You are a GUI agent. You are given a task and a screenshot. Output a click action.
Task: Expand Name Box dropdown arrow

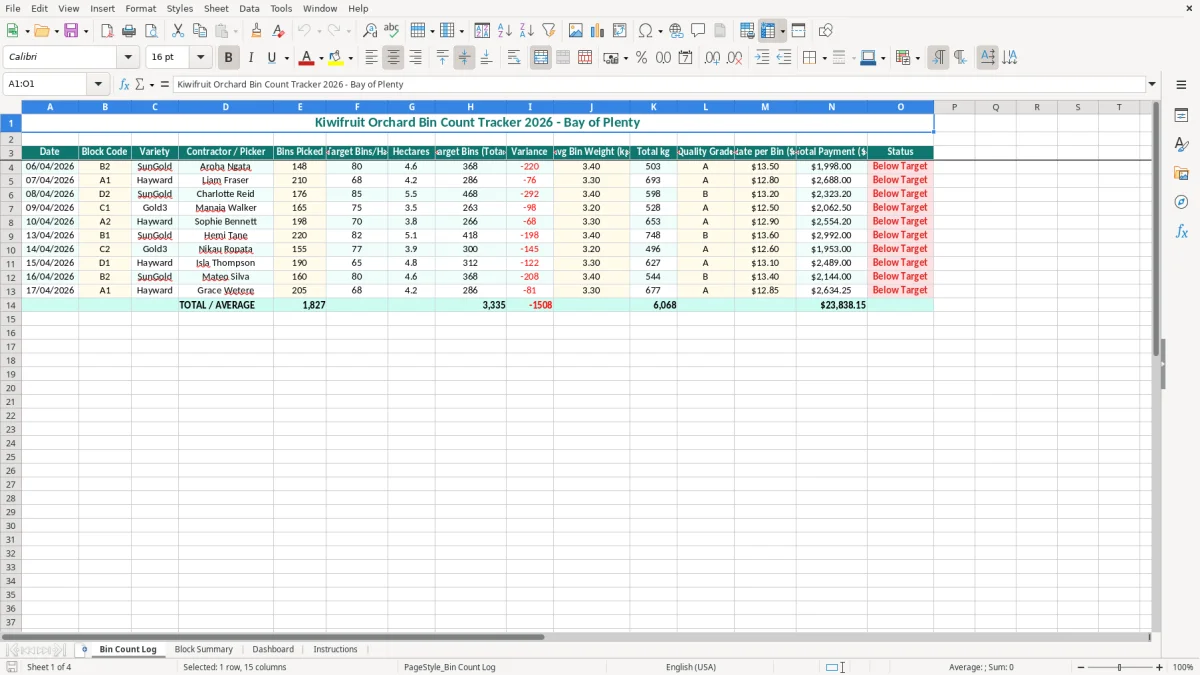click(x=98, y=85)
